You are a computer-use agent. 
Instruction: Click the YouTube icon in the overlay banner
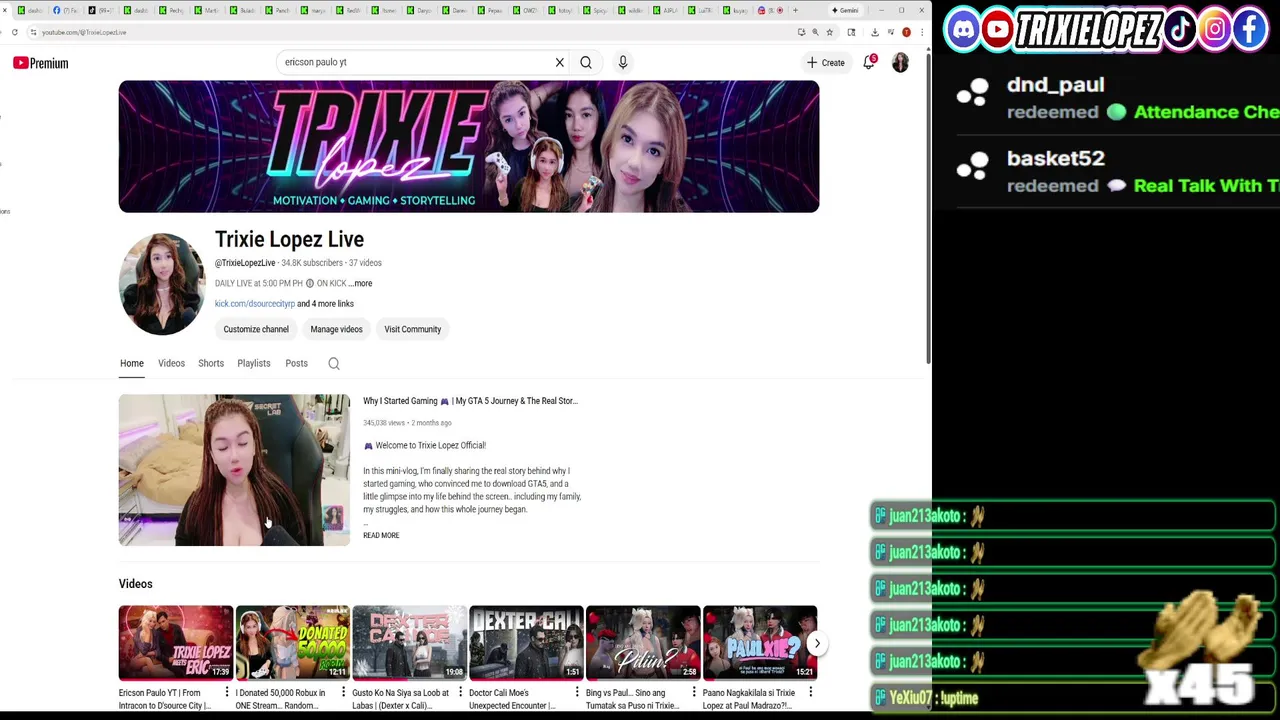coord(998,29)
